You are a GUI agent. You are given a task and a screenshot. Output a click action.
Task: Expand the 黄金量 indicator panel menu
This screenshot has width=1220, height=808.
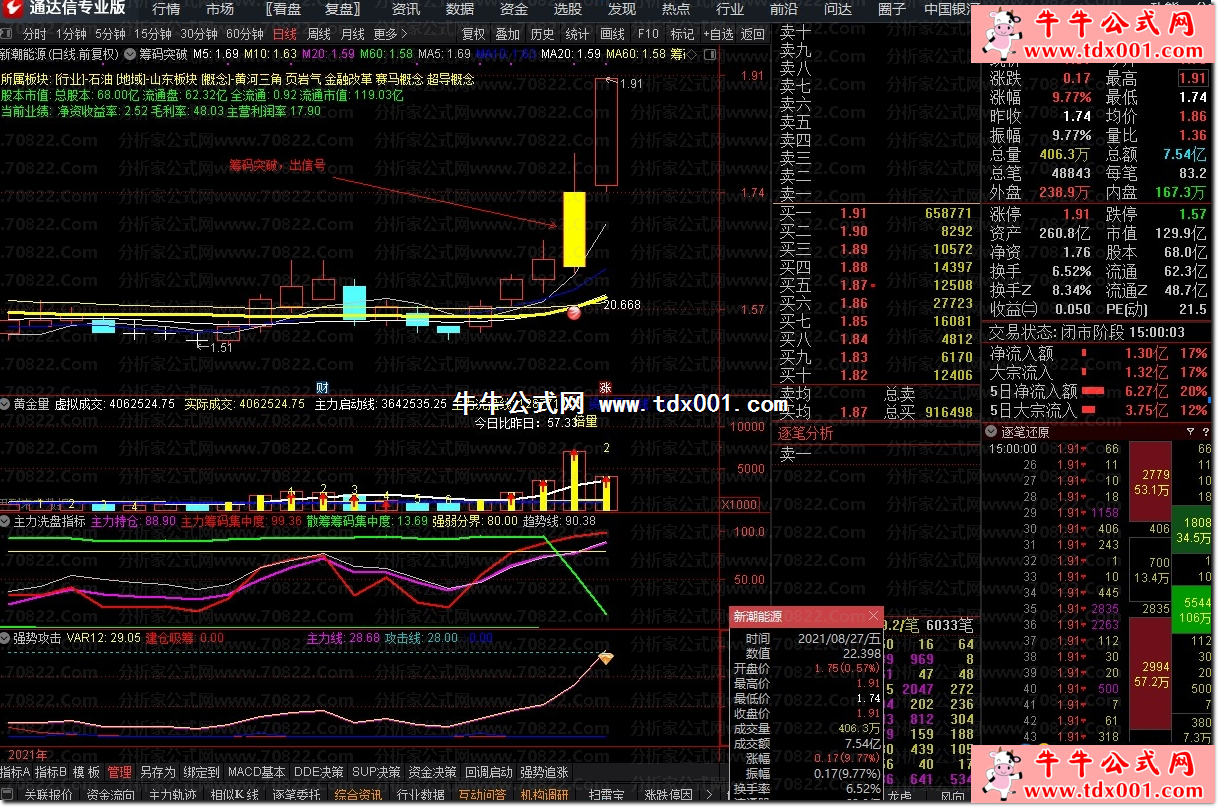(6, 404)
